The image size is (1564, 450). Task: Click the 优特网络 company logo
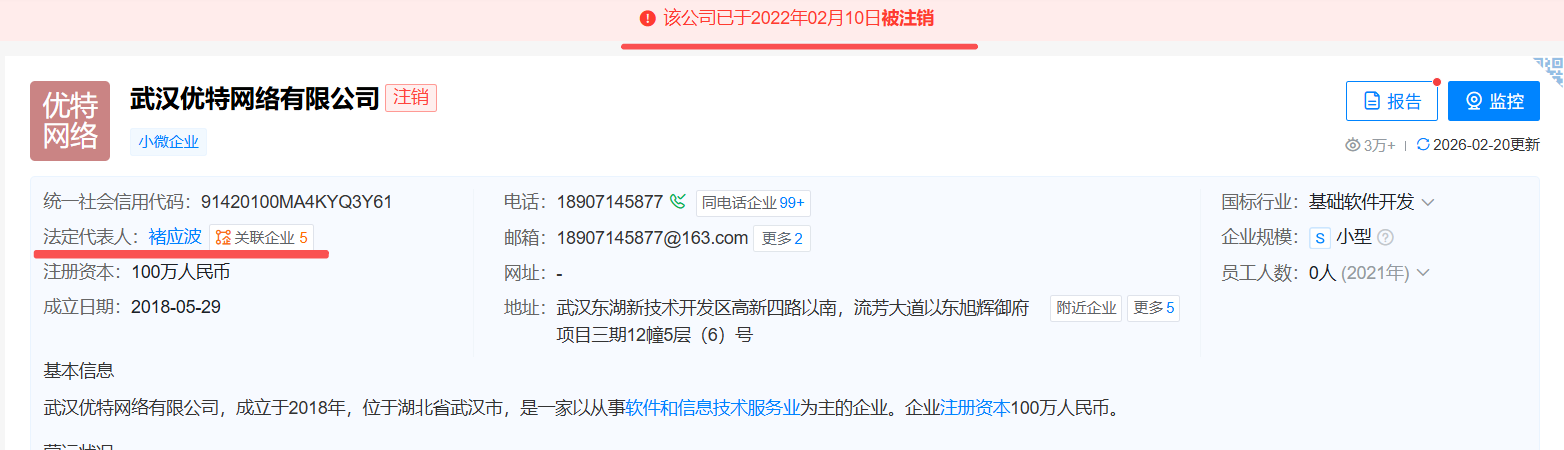pos(70,121)
